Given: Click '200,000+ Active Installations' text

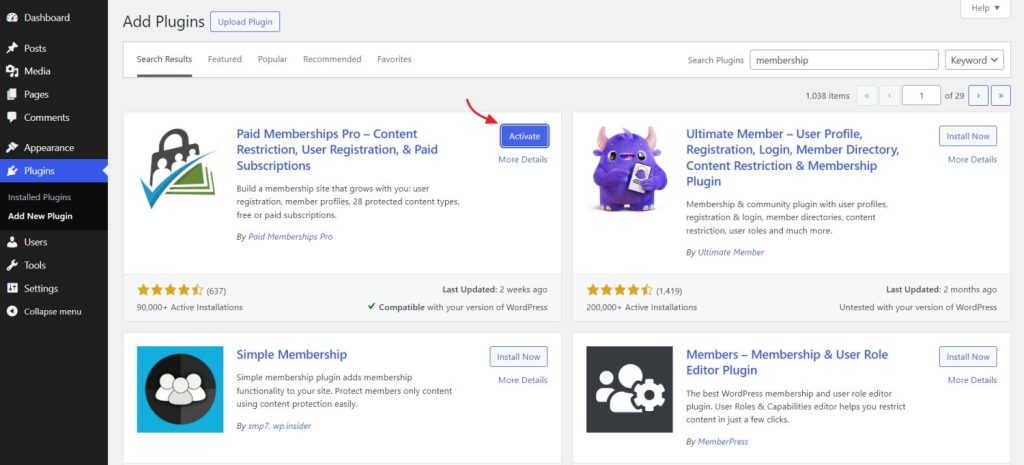Looking at the screenshot, I should (x=641, y=307).
